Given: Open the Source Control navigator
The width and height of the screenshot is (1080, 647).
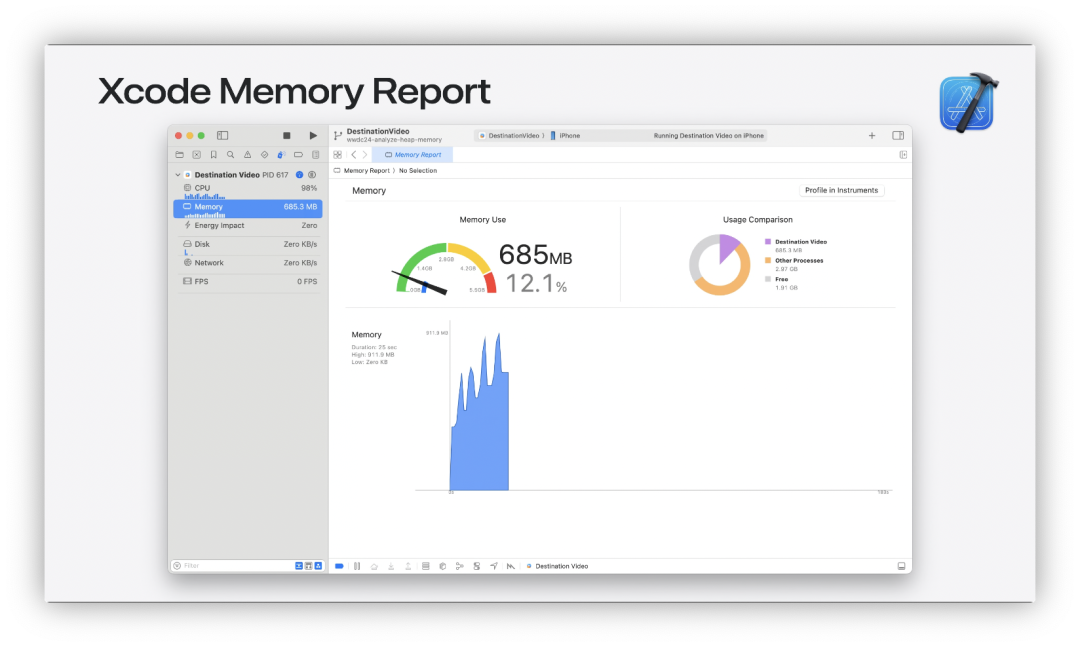Looking at the screenshot, I should (x=197, y=155).
